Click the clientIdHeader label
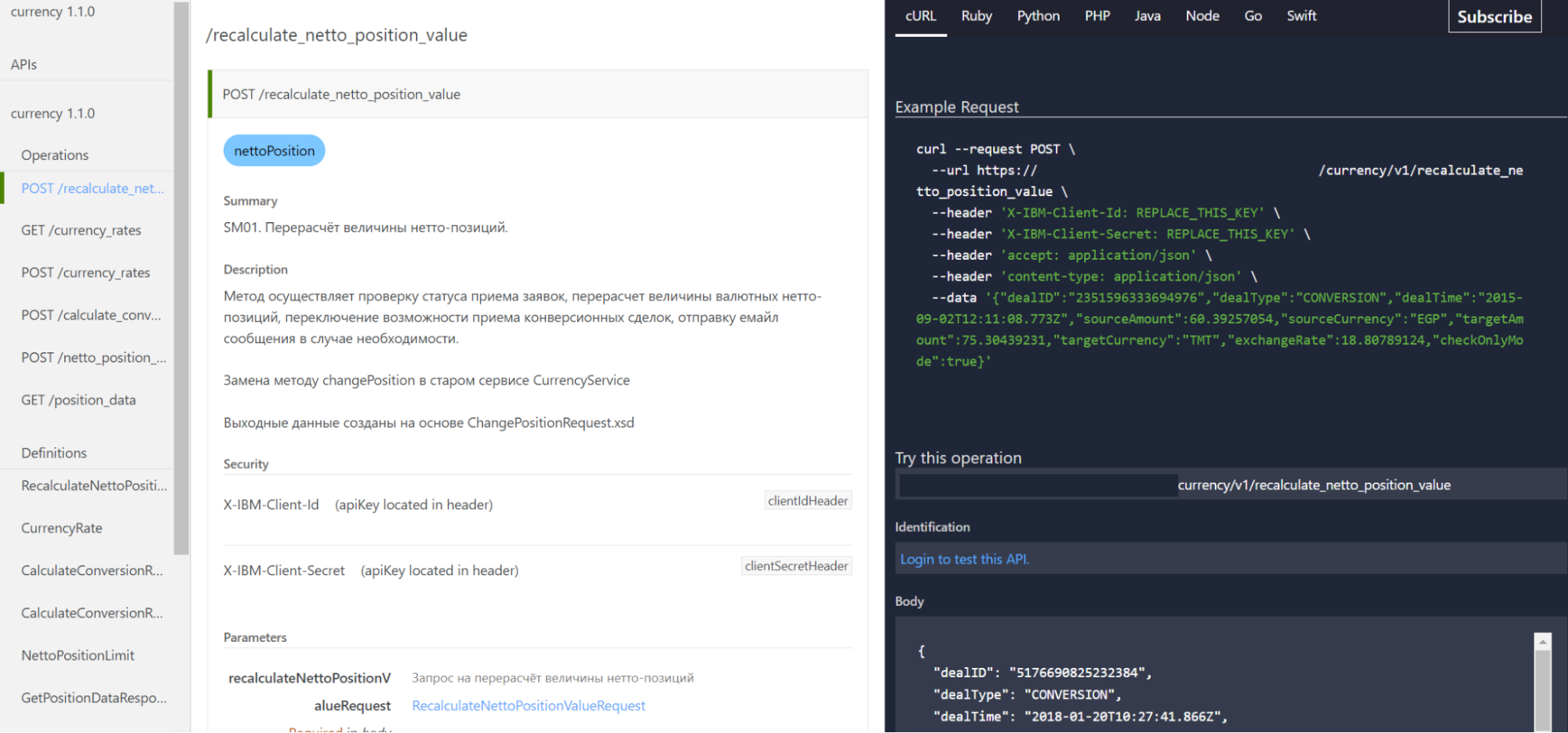This screenshot has width=1568, height=733. [808, 501]
